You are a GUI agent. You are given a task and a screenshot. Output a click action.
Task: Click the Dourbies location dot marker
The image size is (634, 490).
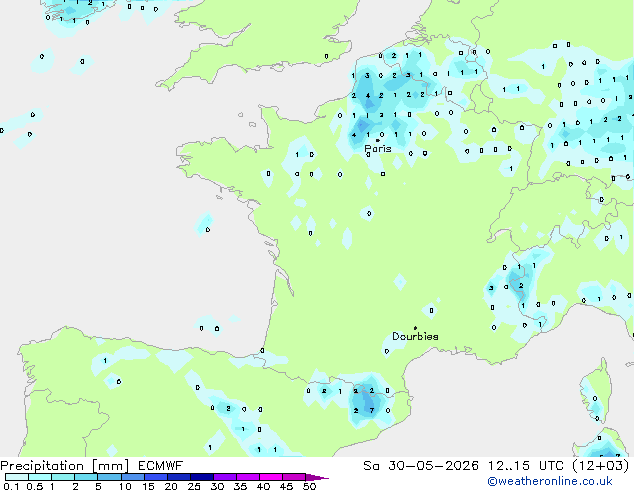click(x=415, y=328)
